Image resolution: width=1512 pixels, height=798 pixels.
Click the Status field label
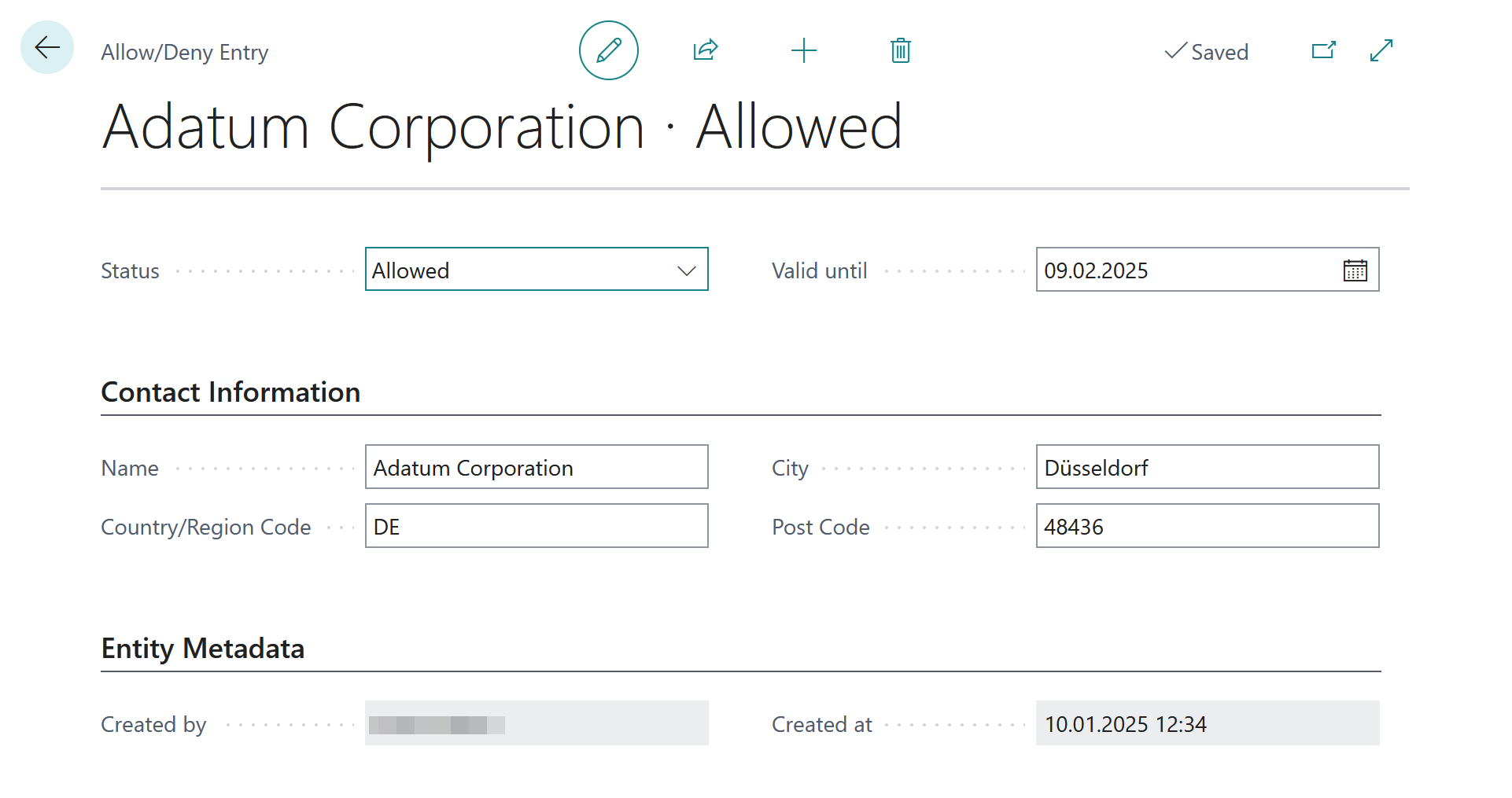(130, 270)
